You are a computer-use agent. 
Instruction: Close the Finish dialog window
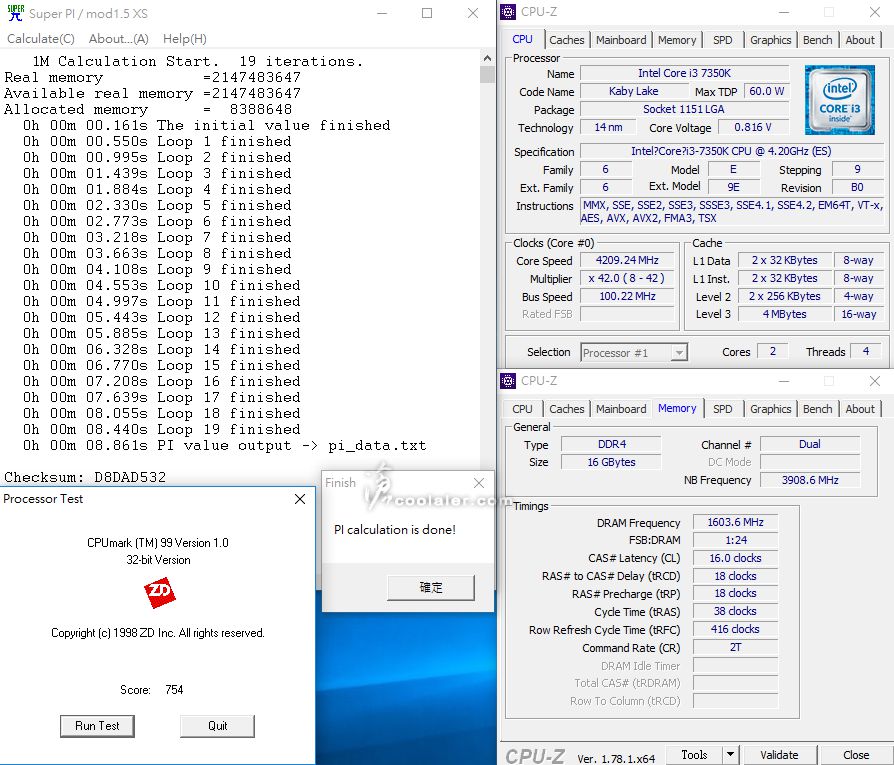478,482
